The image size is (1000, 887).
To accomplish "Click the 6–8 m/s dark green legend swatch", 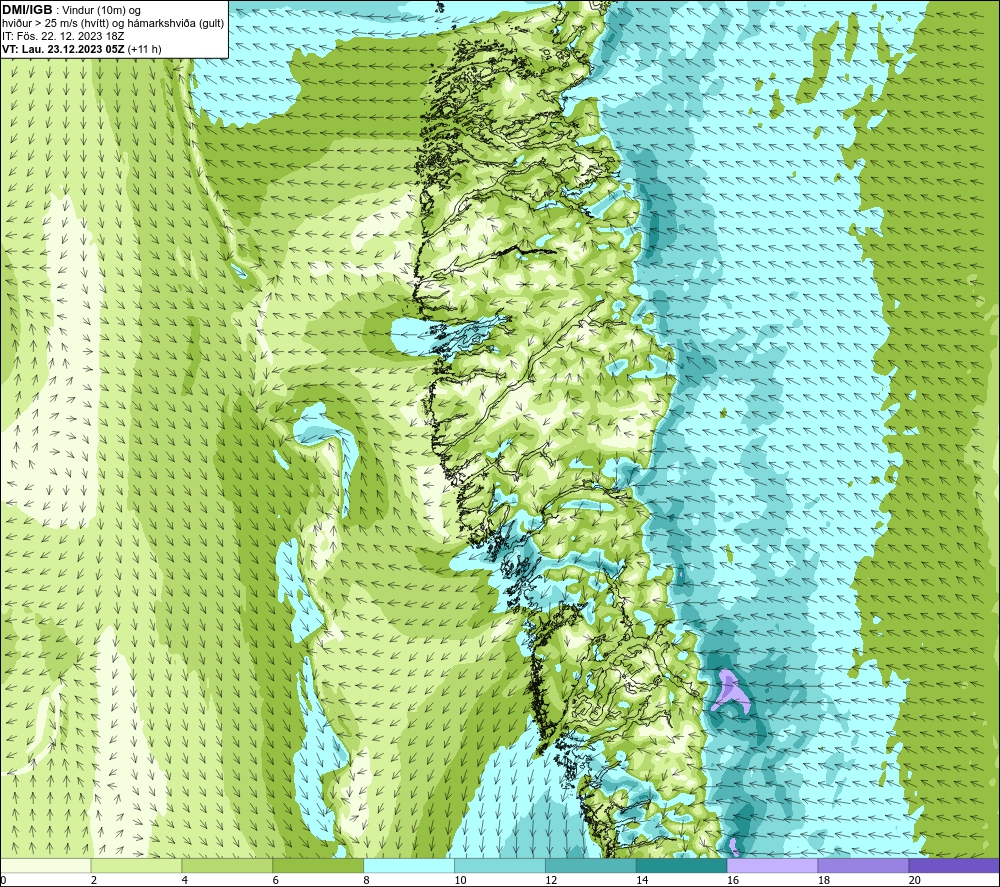I will coord(318,865).
